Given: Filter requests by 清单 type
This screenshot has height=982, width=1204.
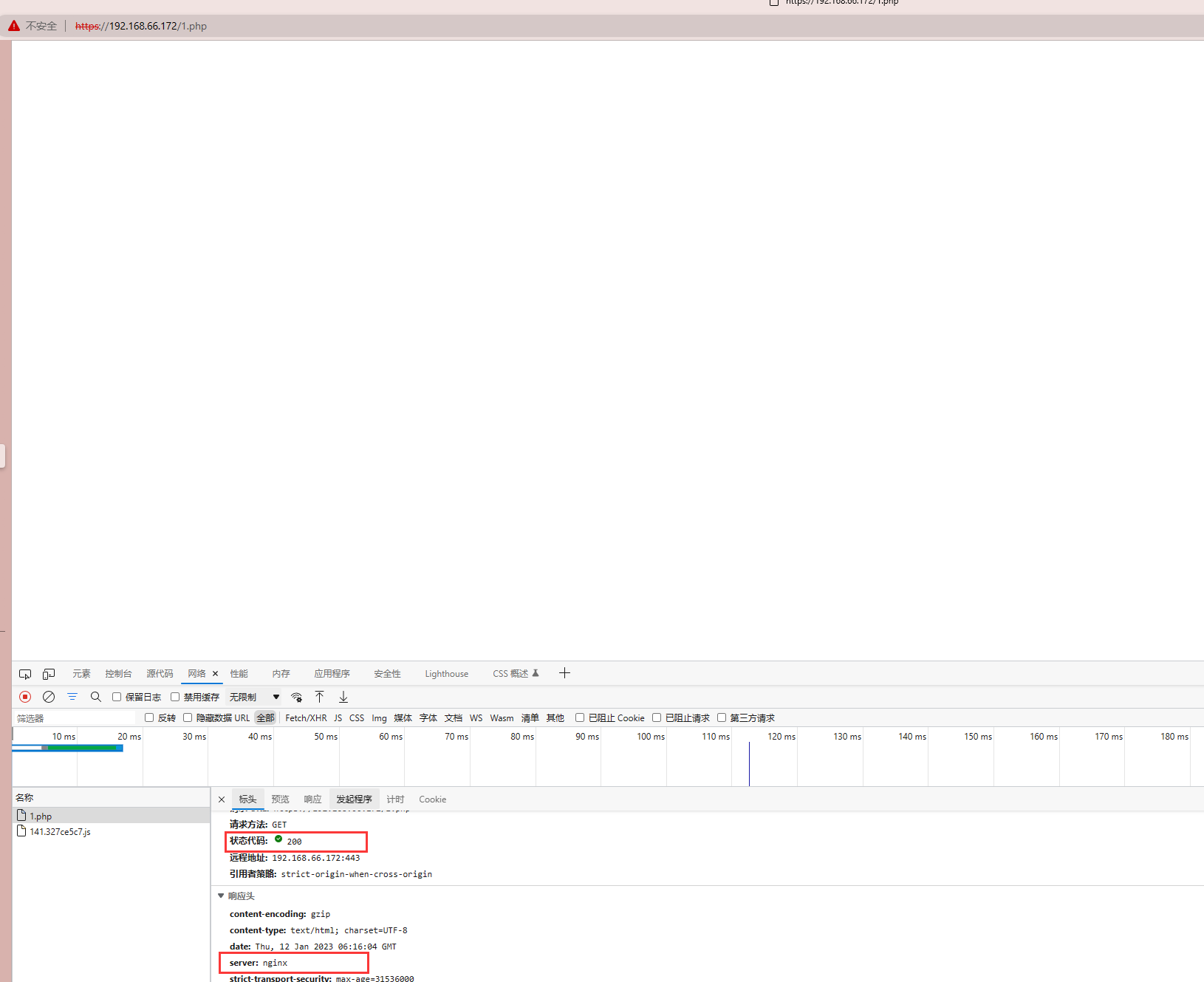Looking at the screenshot, I should click(x=530, y=717).
